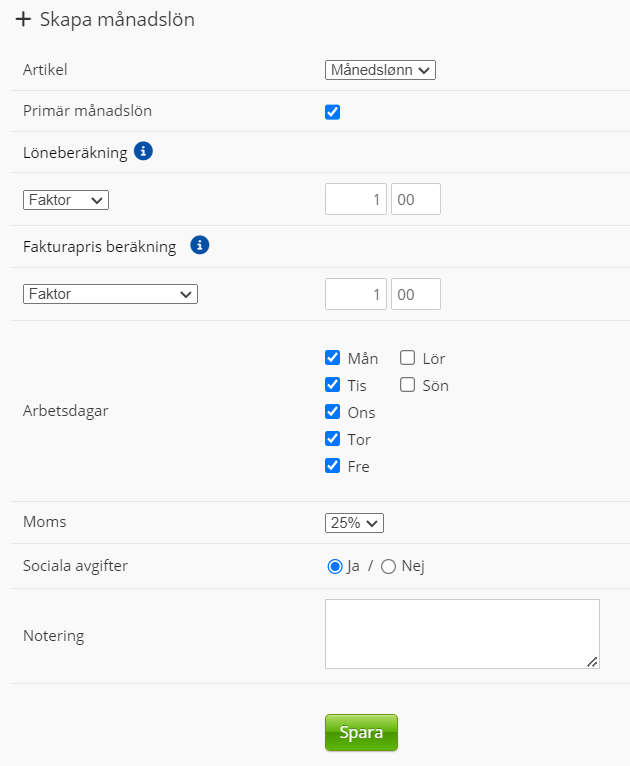
Task: Expand the Fakturapris beräkning Faktor dropdown
Action: pos(110,294)
